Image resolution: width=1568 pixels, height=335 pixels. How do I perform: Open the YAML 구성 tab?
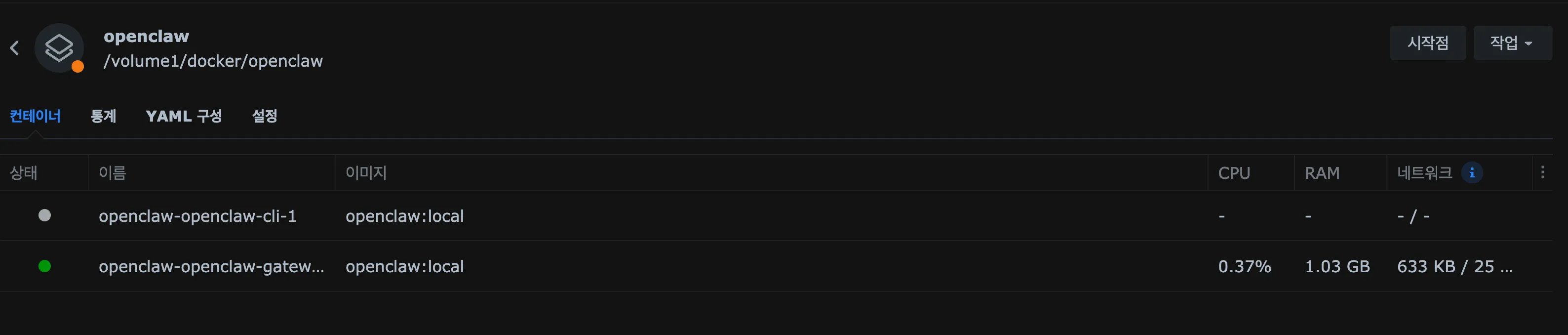pos(184,116)
